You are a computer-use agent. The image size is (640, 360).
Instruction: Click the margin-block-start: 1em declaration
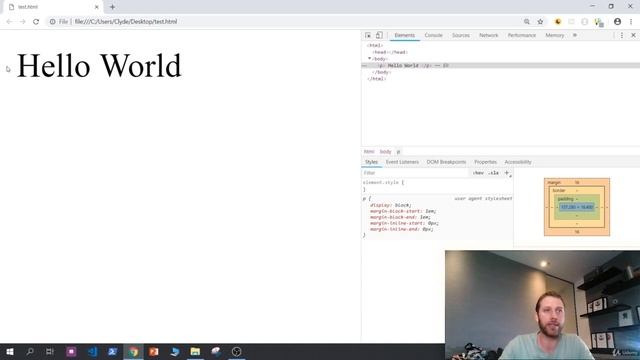(403, 211)
